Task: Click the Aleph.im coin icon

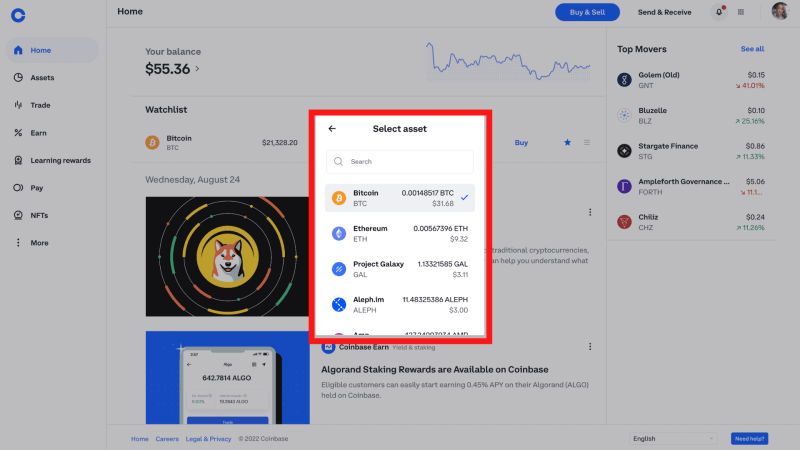Action: coord(339,305)
